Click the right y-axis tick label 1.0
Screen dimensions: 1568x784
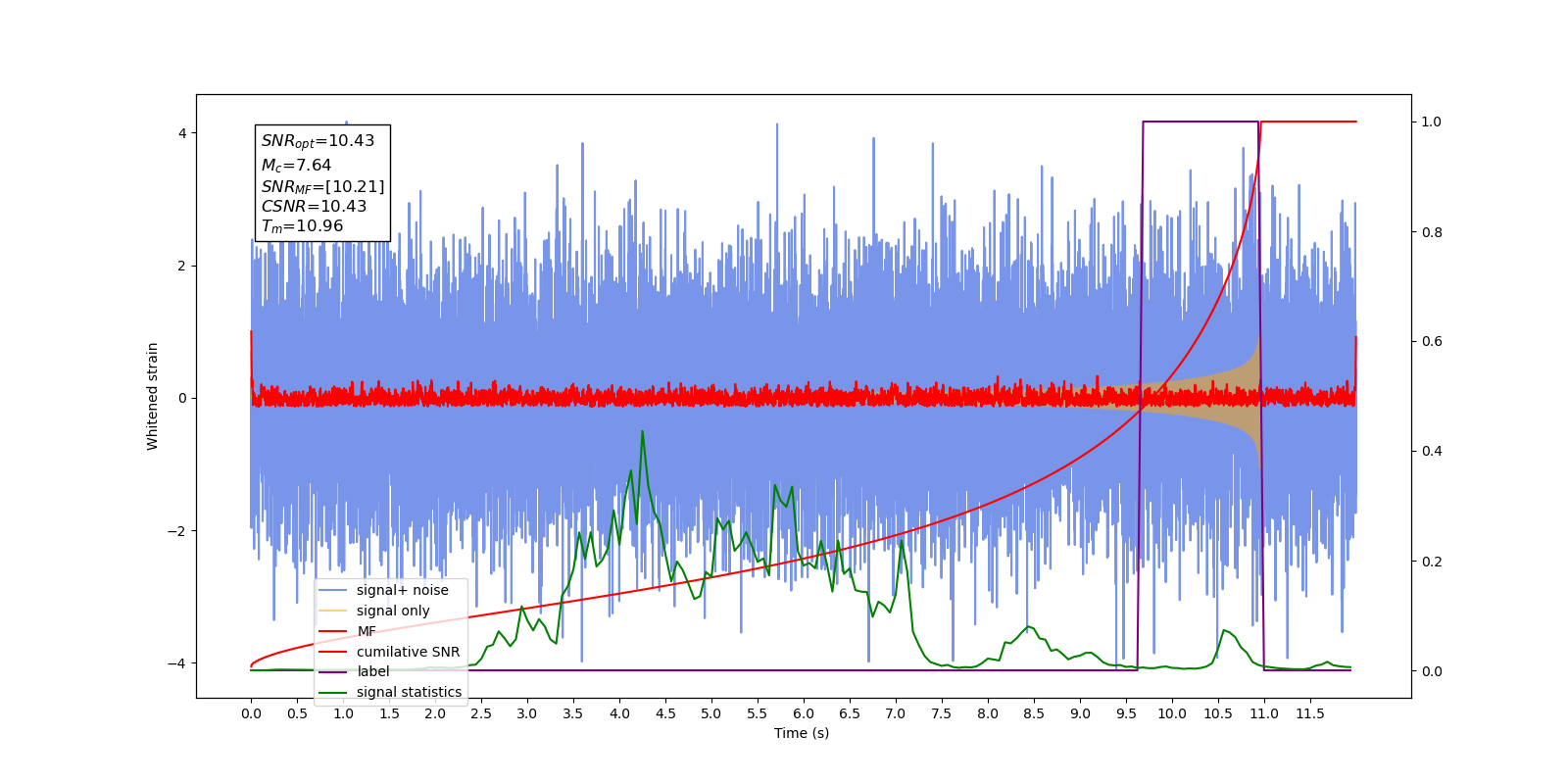[x=1432, y=122]
